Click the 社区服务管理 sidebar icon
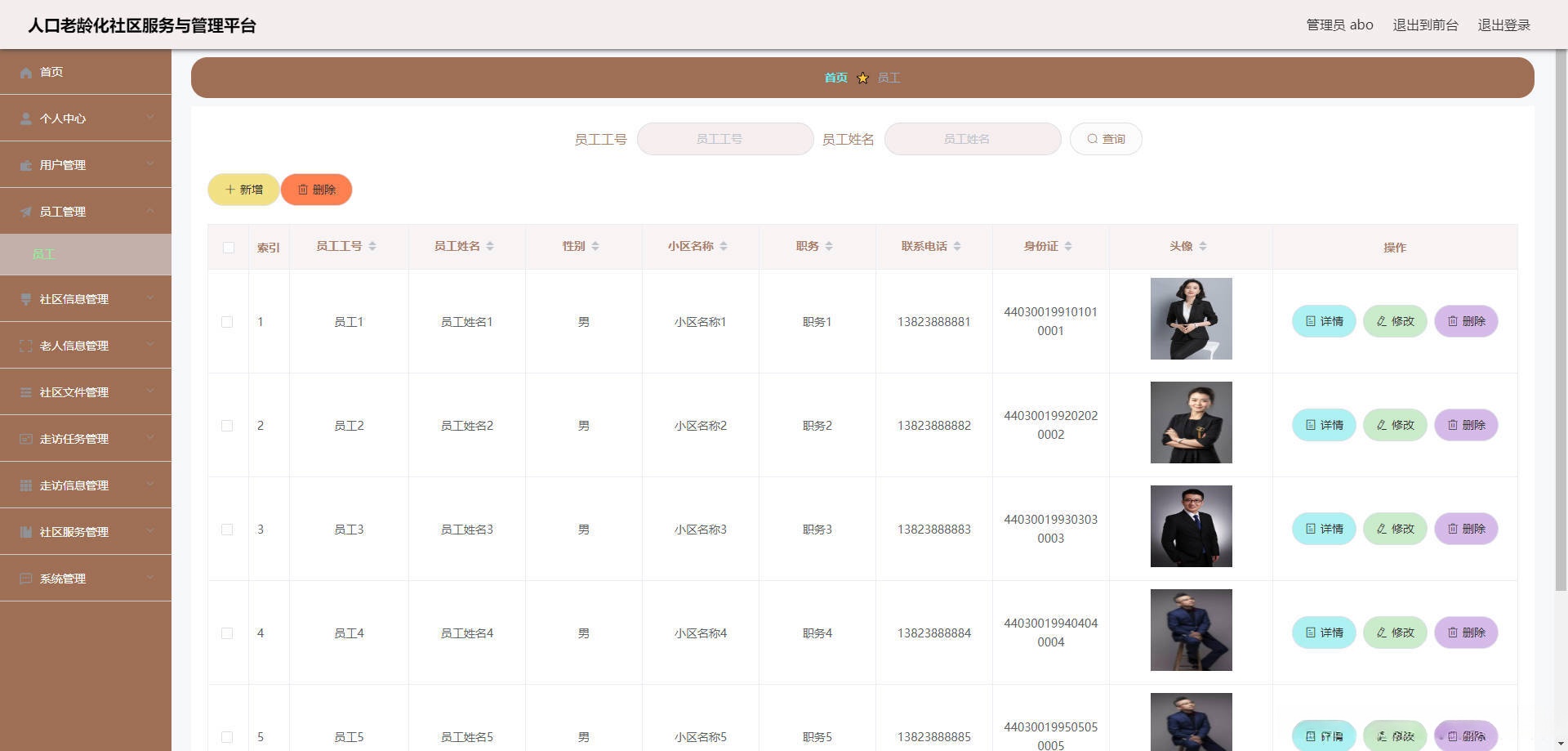This screenshot has width=1568, height=751. 26,533
